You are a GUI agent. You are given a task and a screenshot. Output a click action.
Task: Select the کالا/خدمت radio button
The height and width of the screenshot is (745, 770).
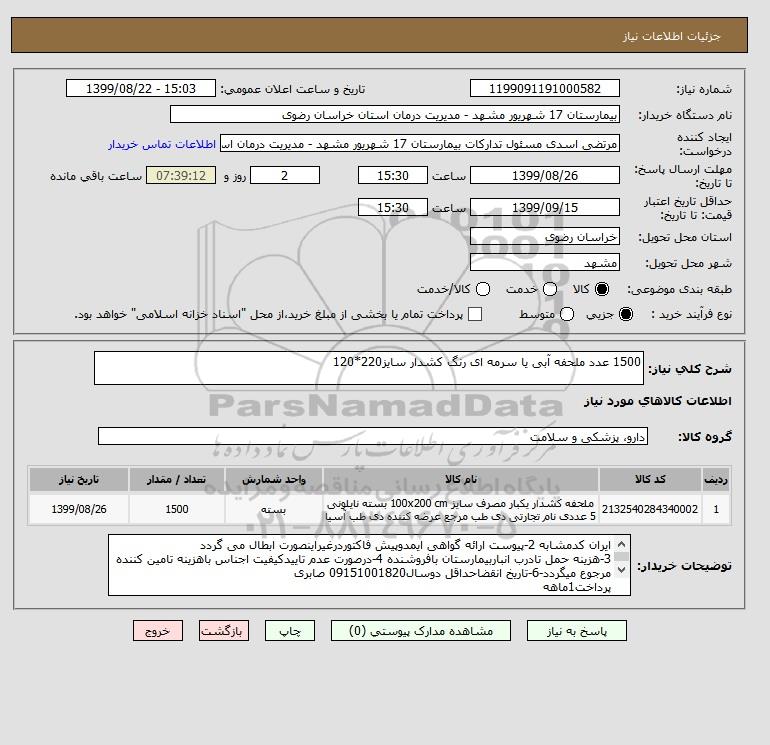tap(483, 289)
